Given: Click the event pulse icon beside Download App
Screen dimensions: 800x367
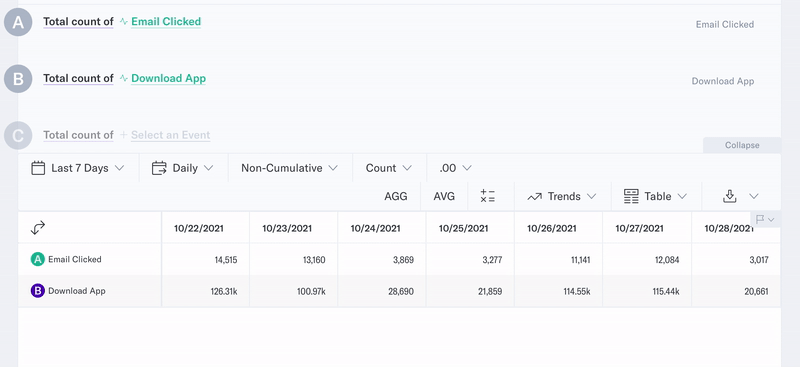Looking at the screenshot, I should point(123,78).
